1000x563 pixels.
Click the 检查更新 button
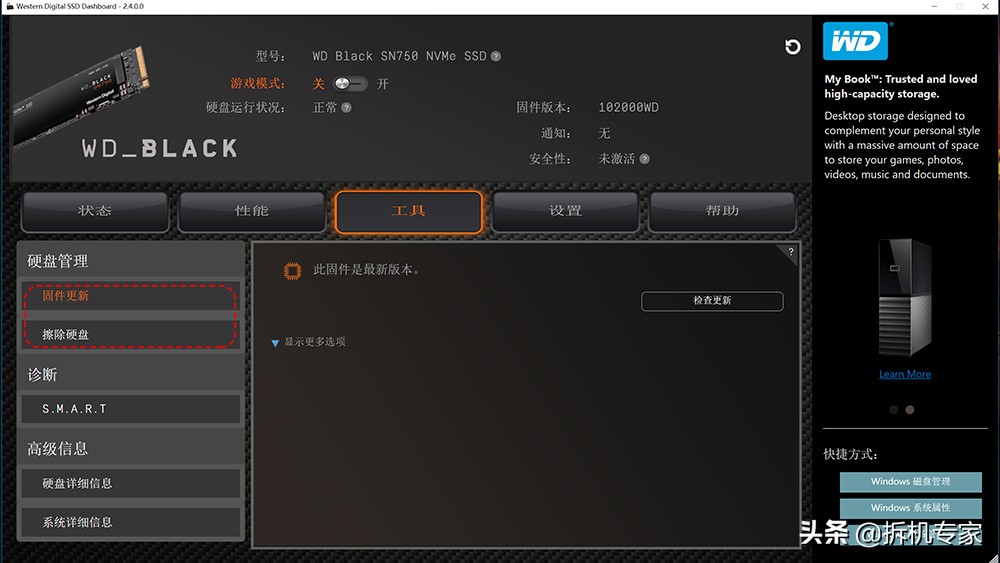point(712,301)
